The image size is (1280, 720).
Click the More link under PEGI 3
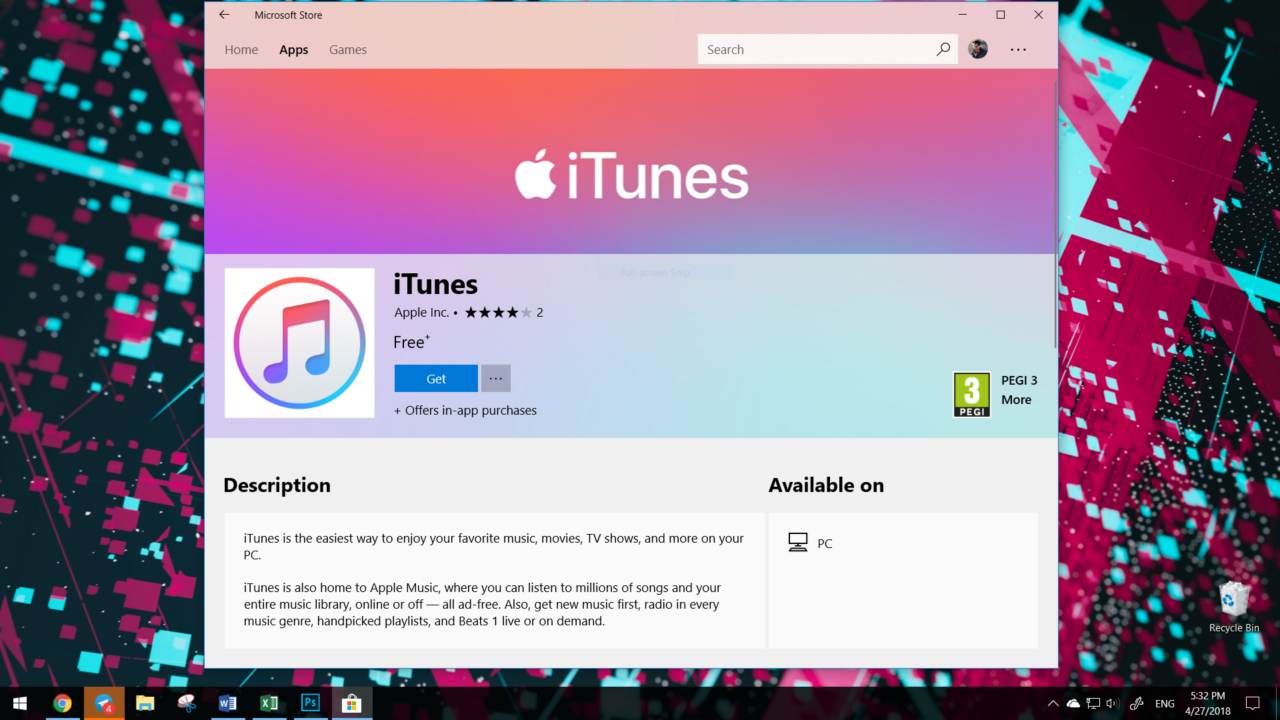(x=1016, y=400)
